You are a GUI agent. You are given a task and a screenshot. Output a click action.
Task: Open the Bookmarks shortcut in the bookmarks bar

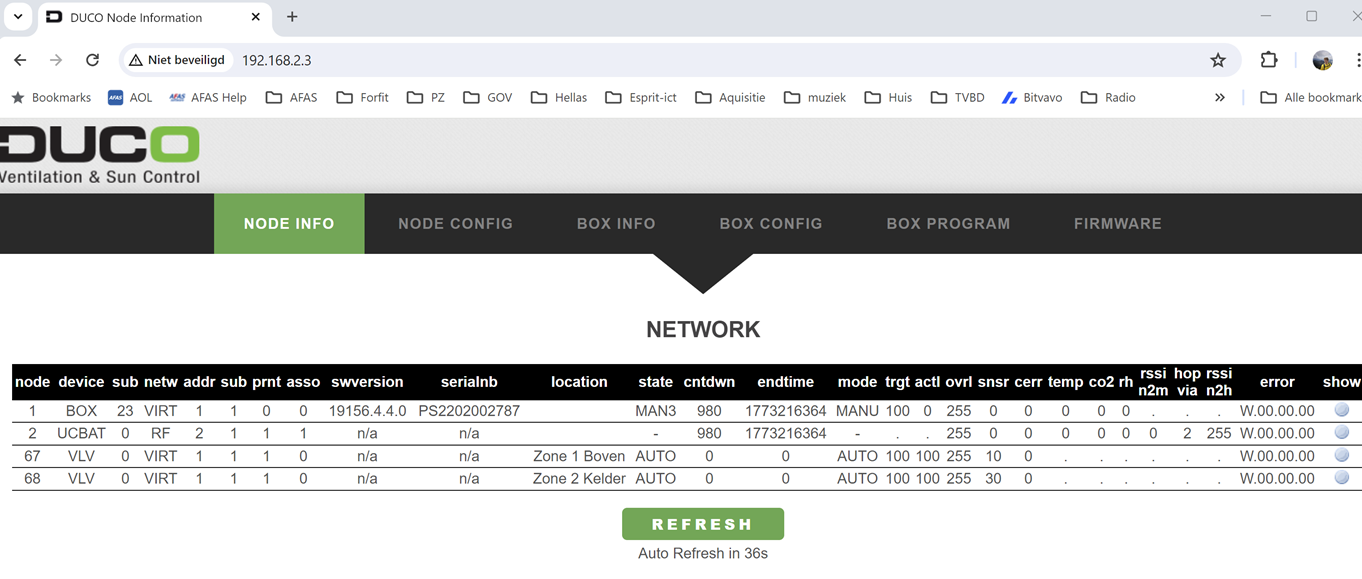pos(51,97)
